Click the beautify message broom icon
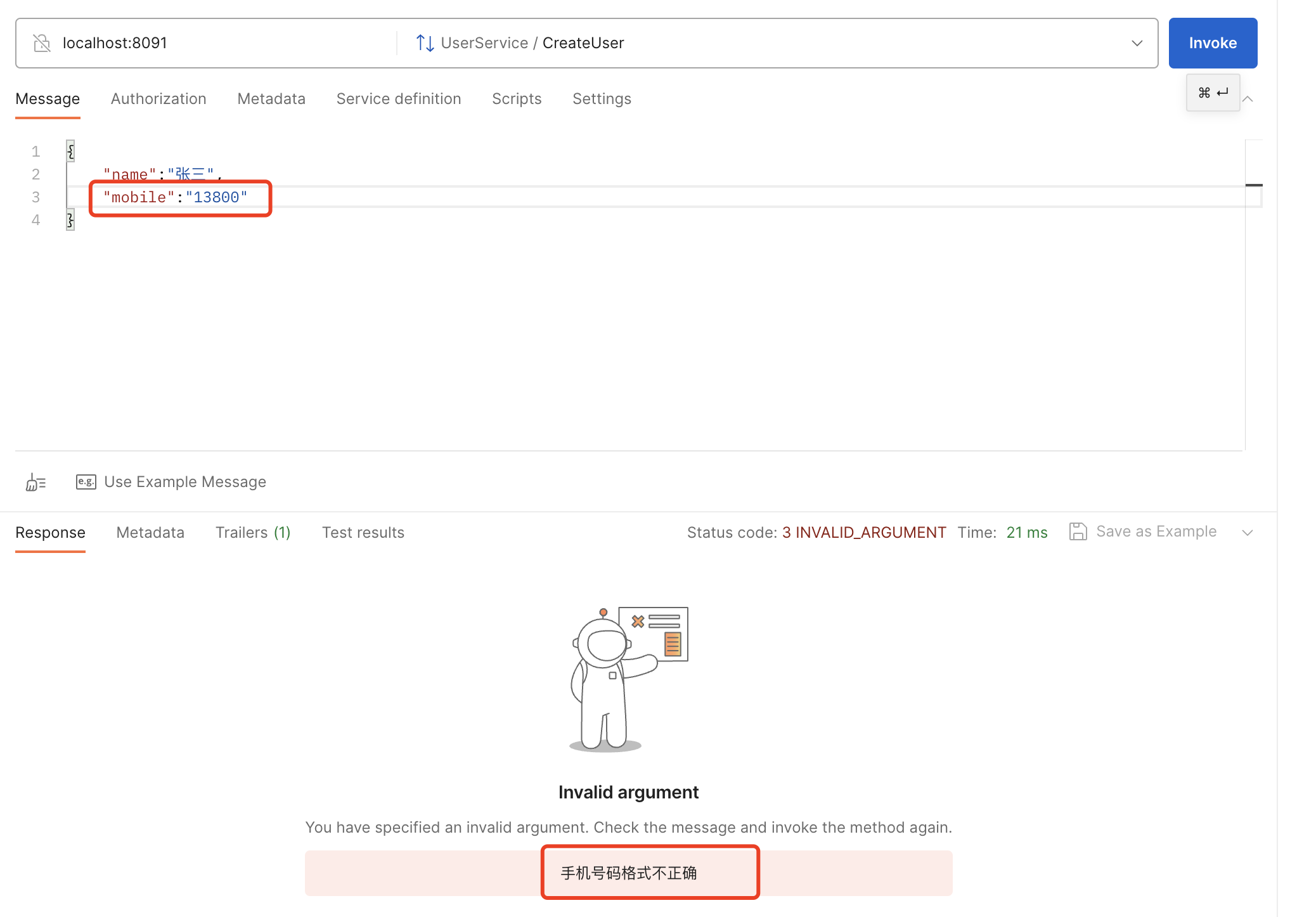The width and height of the screenshot is (1316, 917). click(x=35, y=483)
